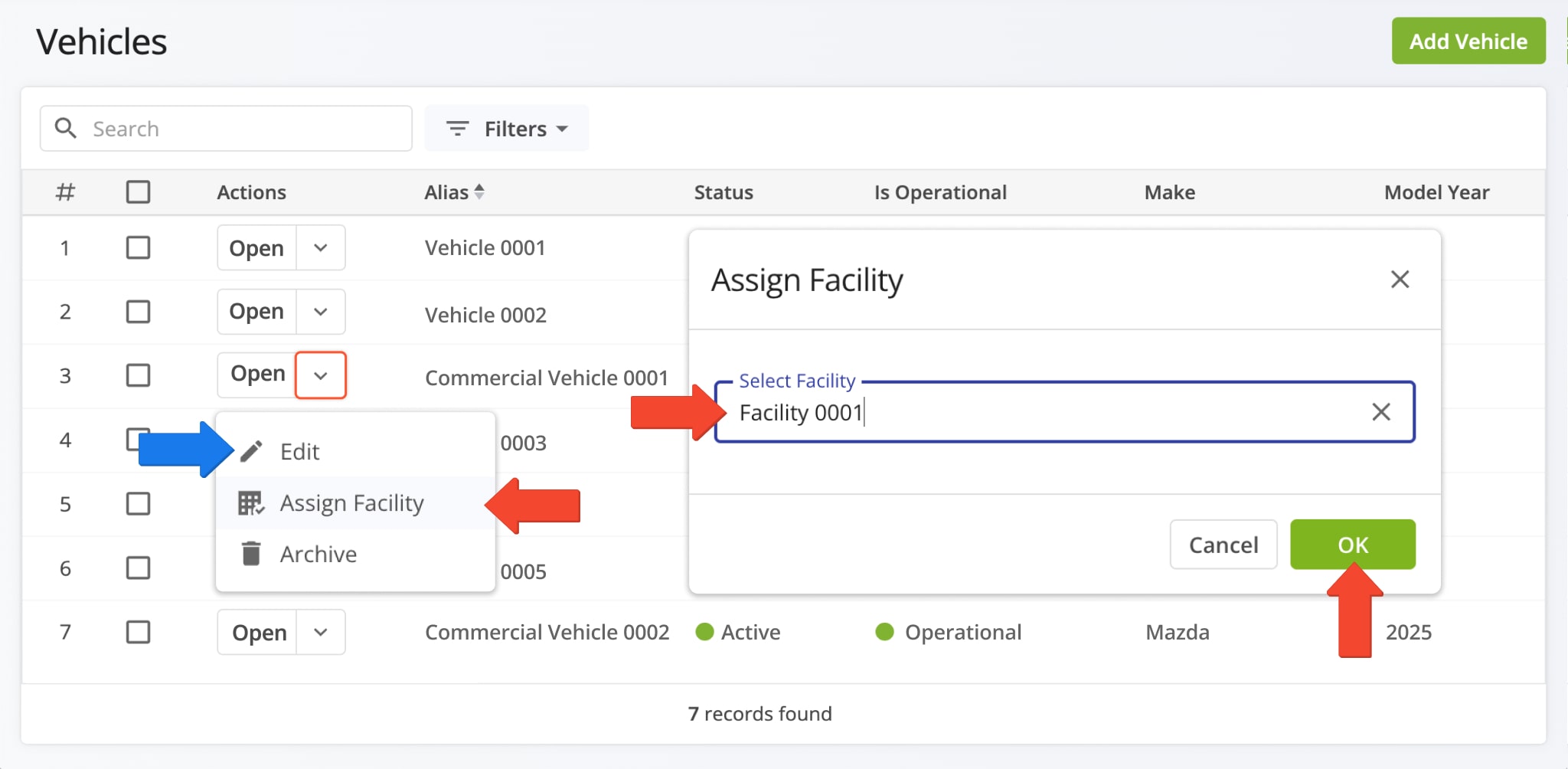
Task: Expand action dropdown for Vehicle 0002
Action: pyautogui.click(x=321, y=312)
